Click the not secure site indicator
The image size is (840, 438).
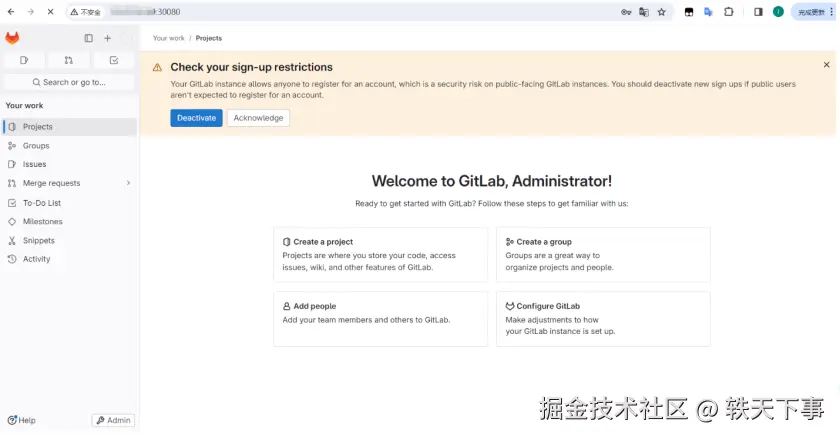[x=86, y=12]
